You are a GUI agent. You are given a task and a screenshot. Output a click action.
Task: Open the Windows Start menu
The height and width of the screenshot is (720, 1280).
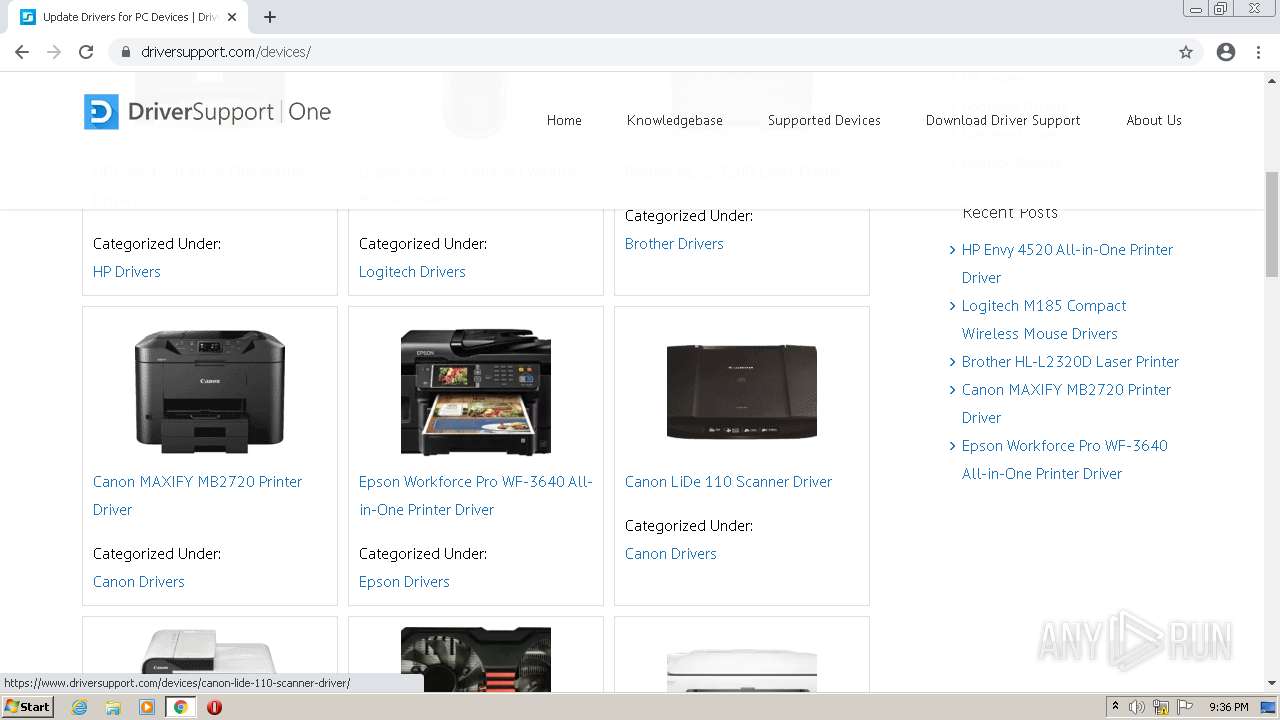tap(28, 707)
